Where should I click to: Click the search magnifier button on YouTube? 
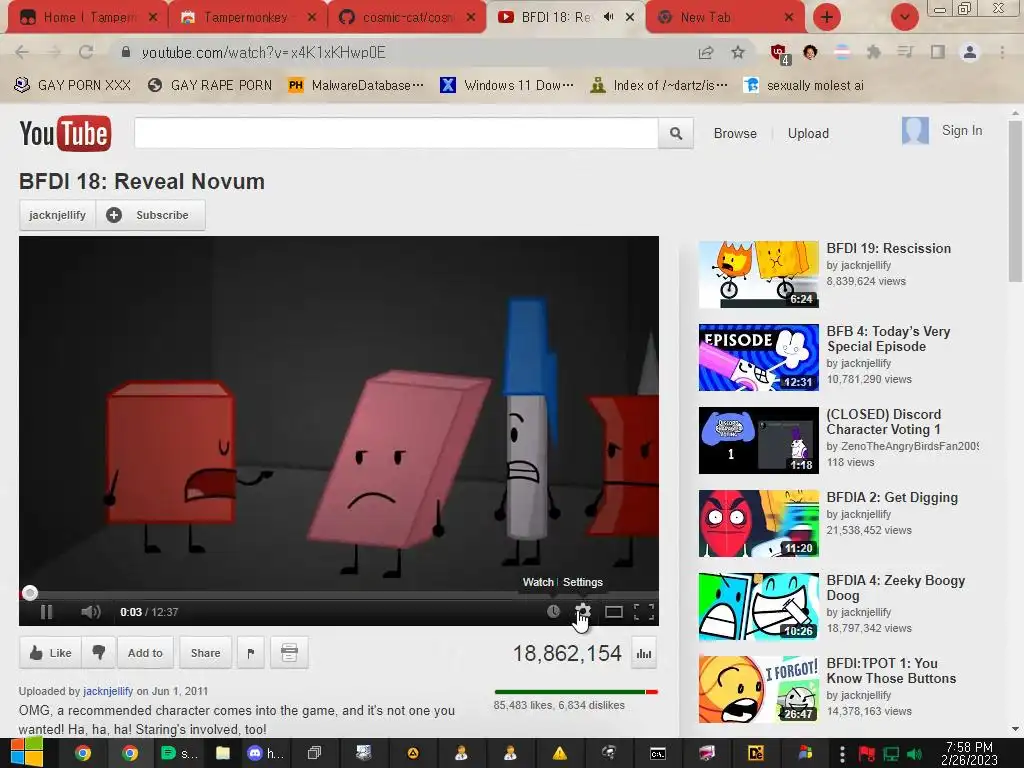pos(676,133)
